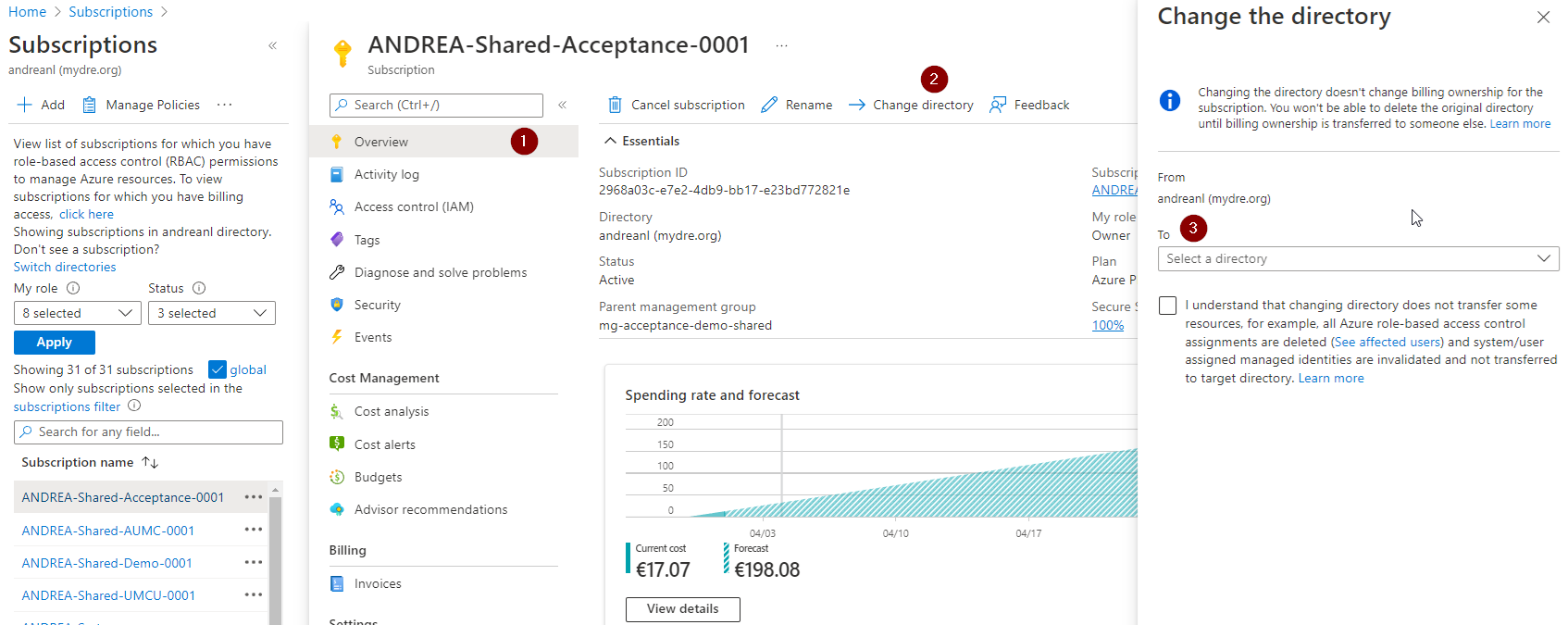Screen dimensions: 1568x625
Task: Collapse the resource menu double chevron
Action: click(563, 105)
